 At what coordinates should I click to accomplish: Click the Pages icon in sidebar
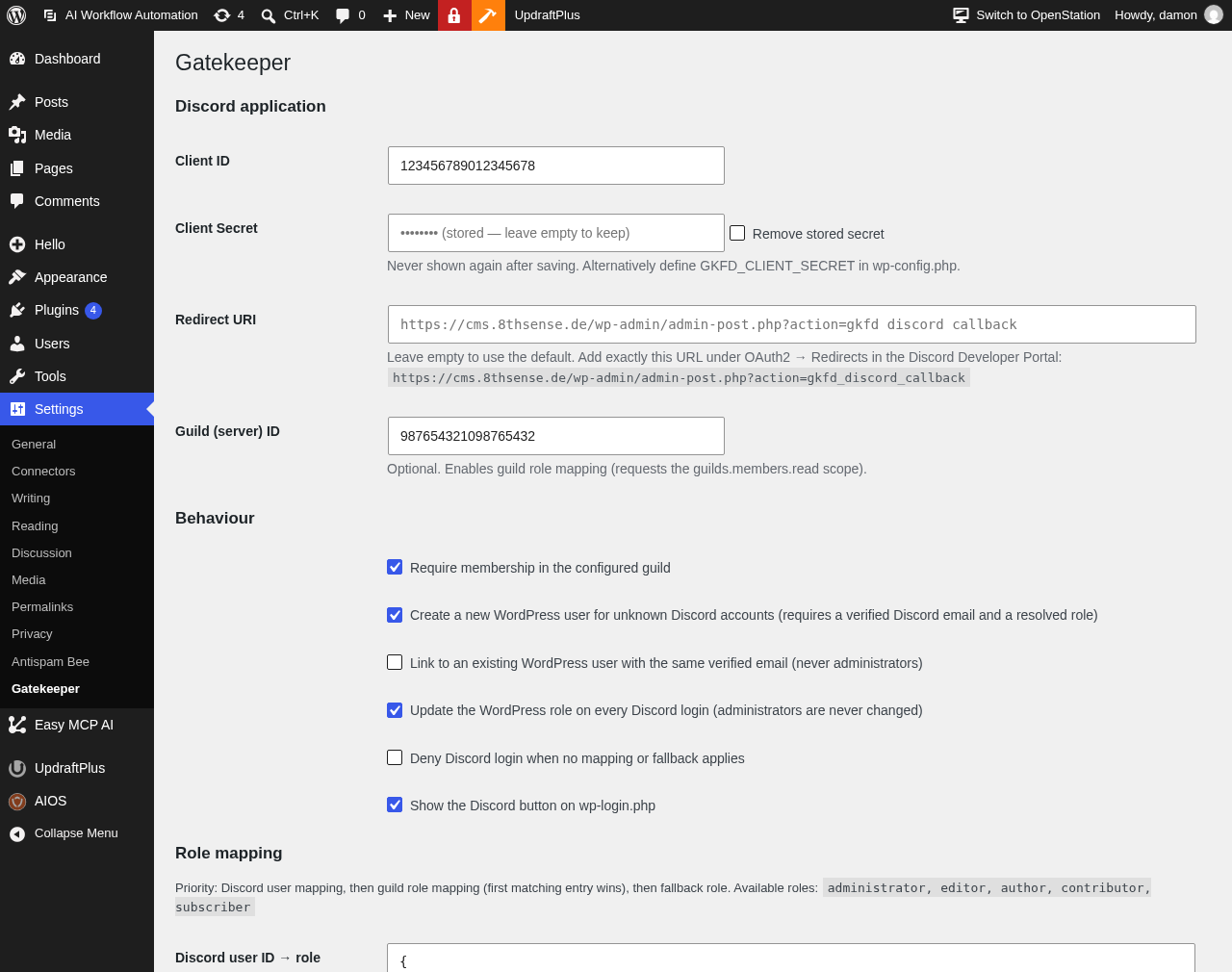[x=17, y=168]
